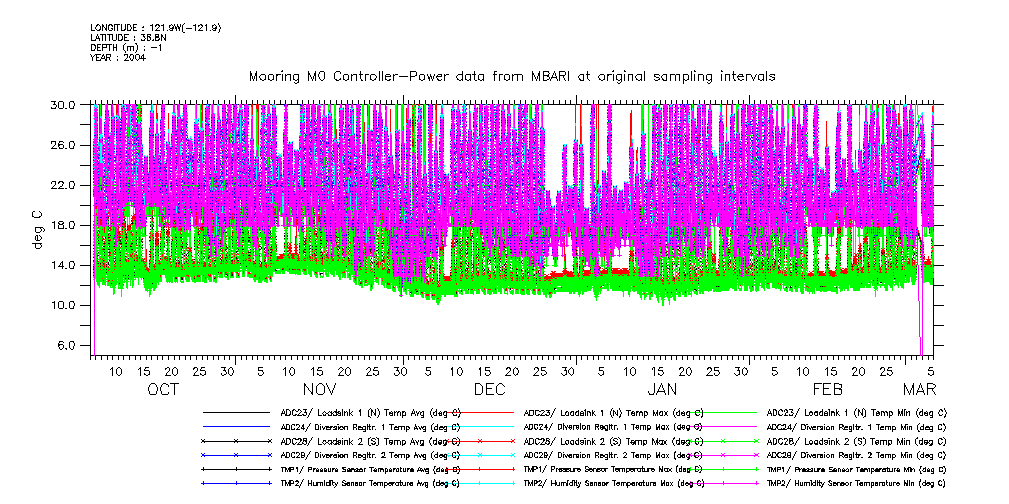Select TMP2 Humidity Sensor Temperature Max label
This screenshot has width=1009, height=504.
613,482
